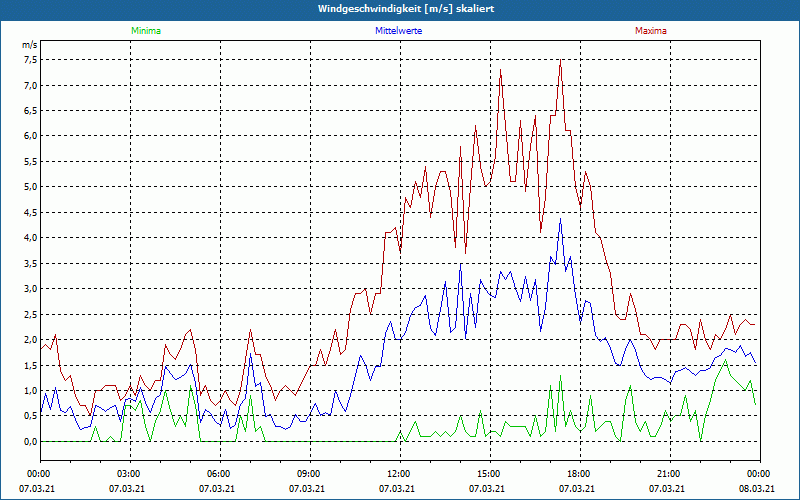This screenshot has height=500, width=800.
Task: Click the y-axis value '2,5'
Action: (30, 314)
